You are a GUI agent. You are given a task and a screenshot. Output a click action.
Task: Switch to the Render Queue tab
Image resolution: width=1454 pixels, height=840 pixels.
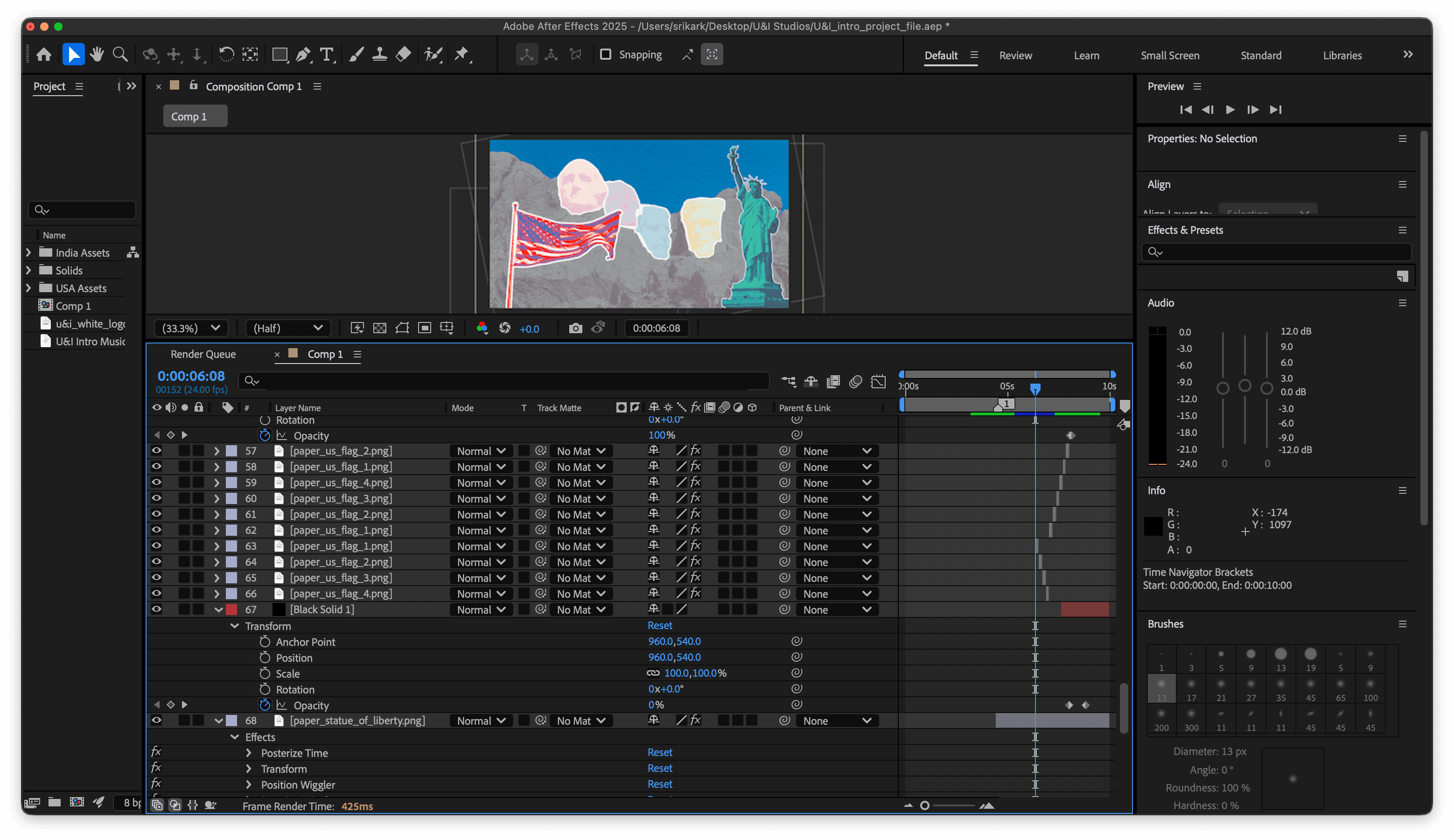click(203, 354)
